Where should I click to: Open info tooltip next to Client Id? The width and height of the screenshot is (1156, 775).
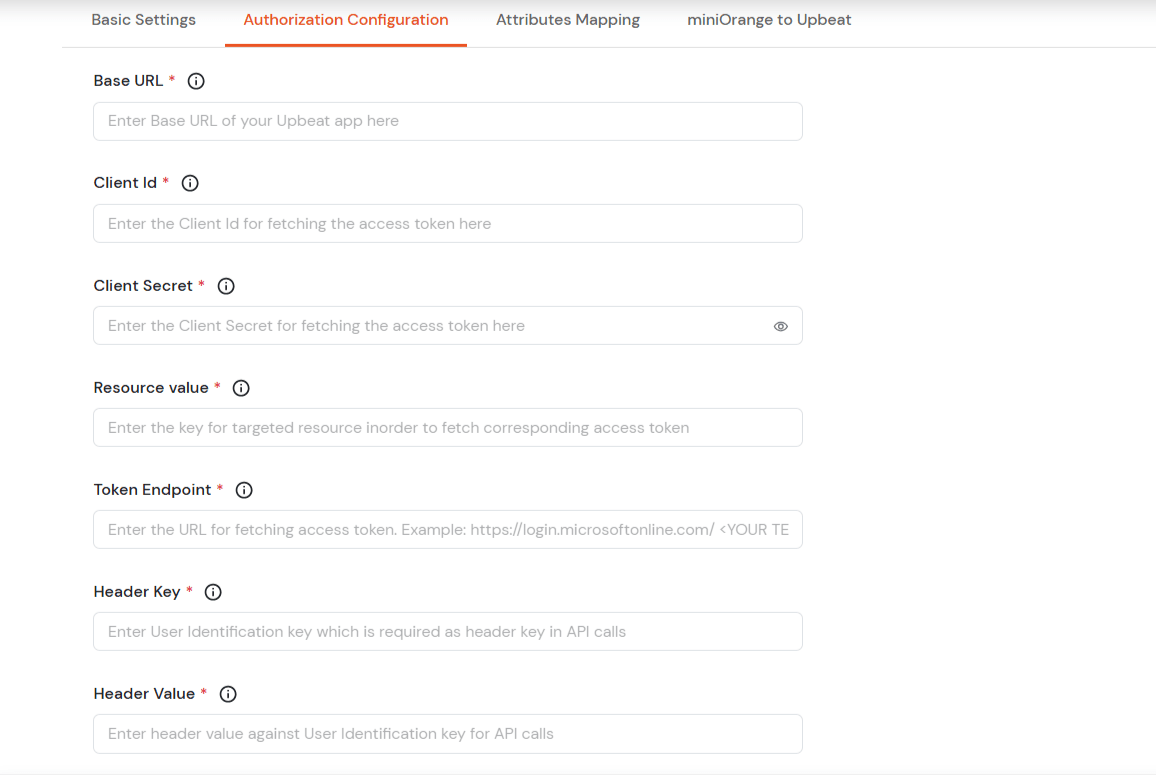[x=189, y=183]
